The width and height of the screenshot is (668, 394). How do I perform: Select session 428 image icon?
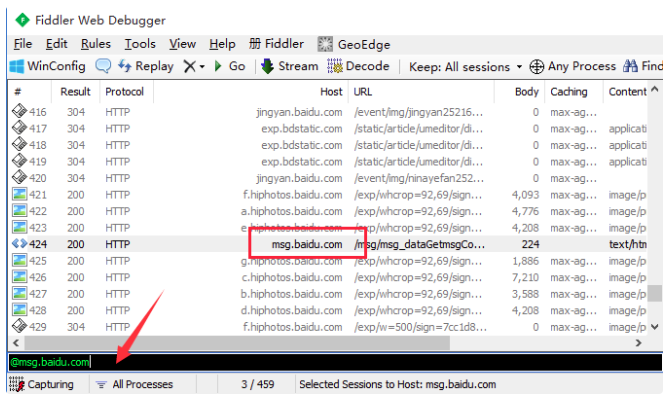(20, 310)
